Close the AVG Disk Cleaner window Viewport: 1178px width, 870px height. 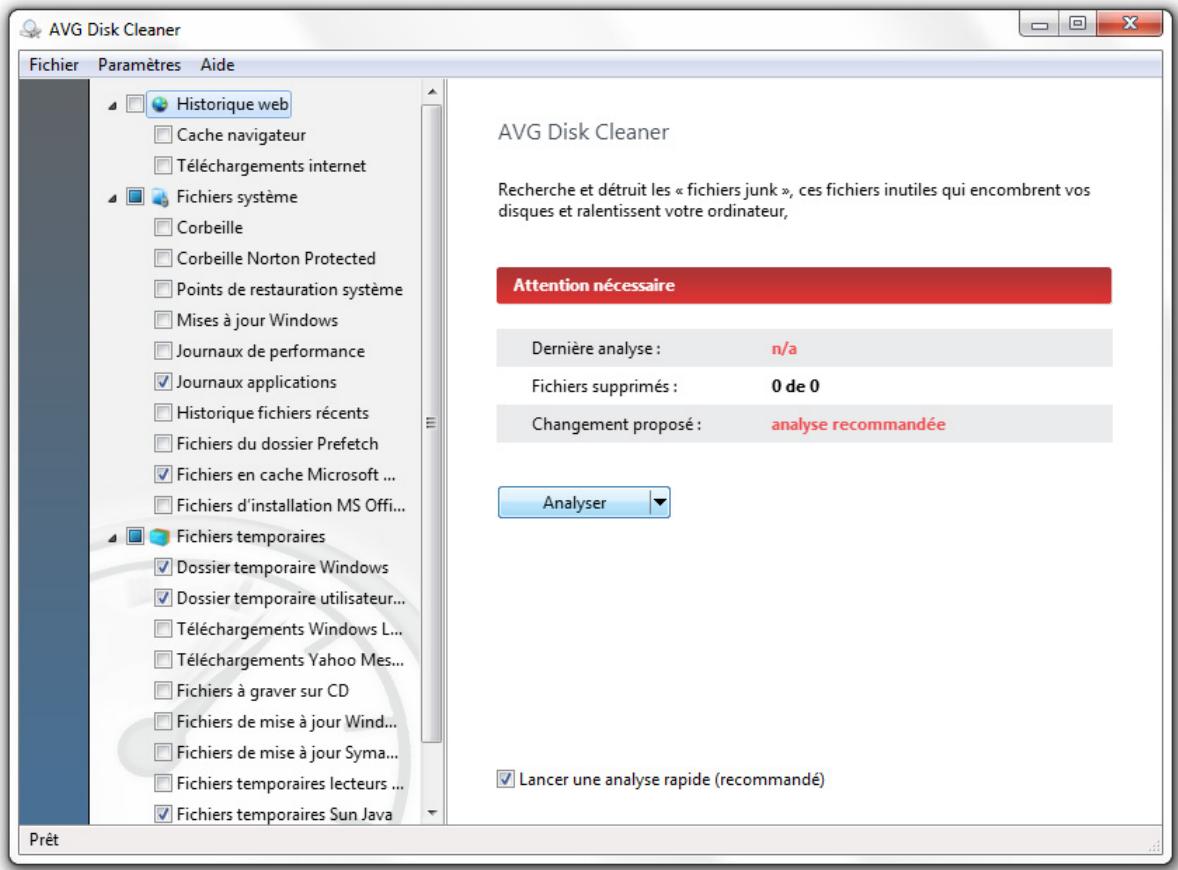click(x=1129, y=24)
